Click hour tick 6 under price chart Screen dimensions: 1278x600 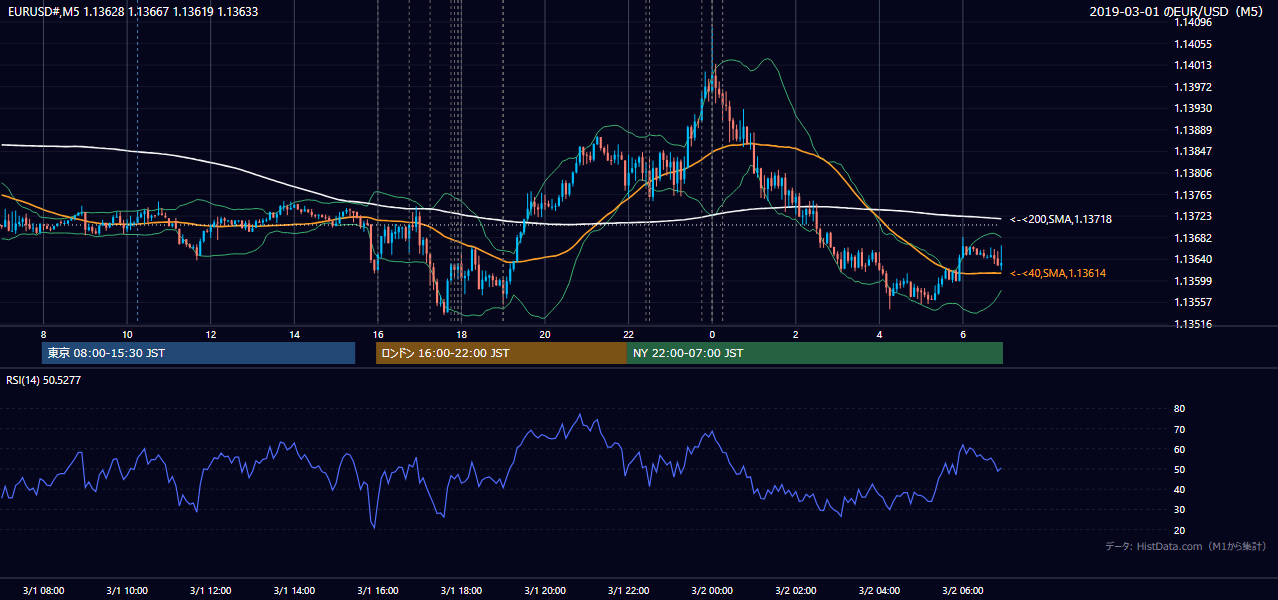tap(963, 334)
